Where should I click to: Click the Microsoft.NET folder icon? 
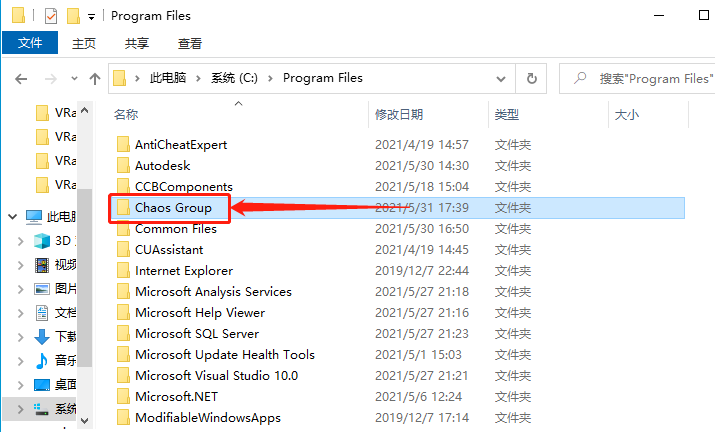coord(123,396)
